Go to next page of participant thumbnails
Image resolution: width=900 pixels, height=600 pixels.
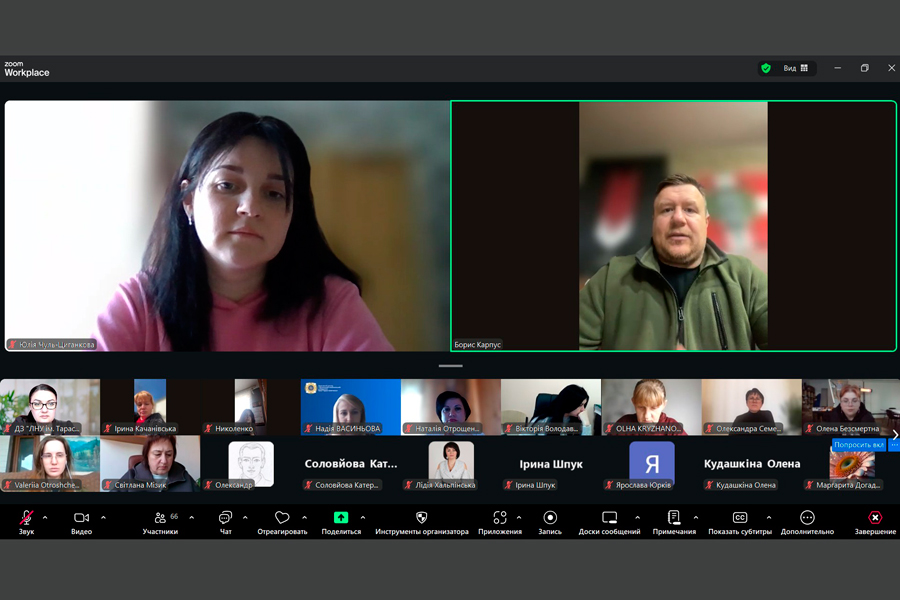coord(895,435)
